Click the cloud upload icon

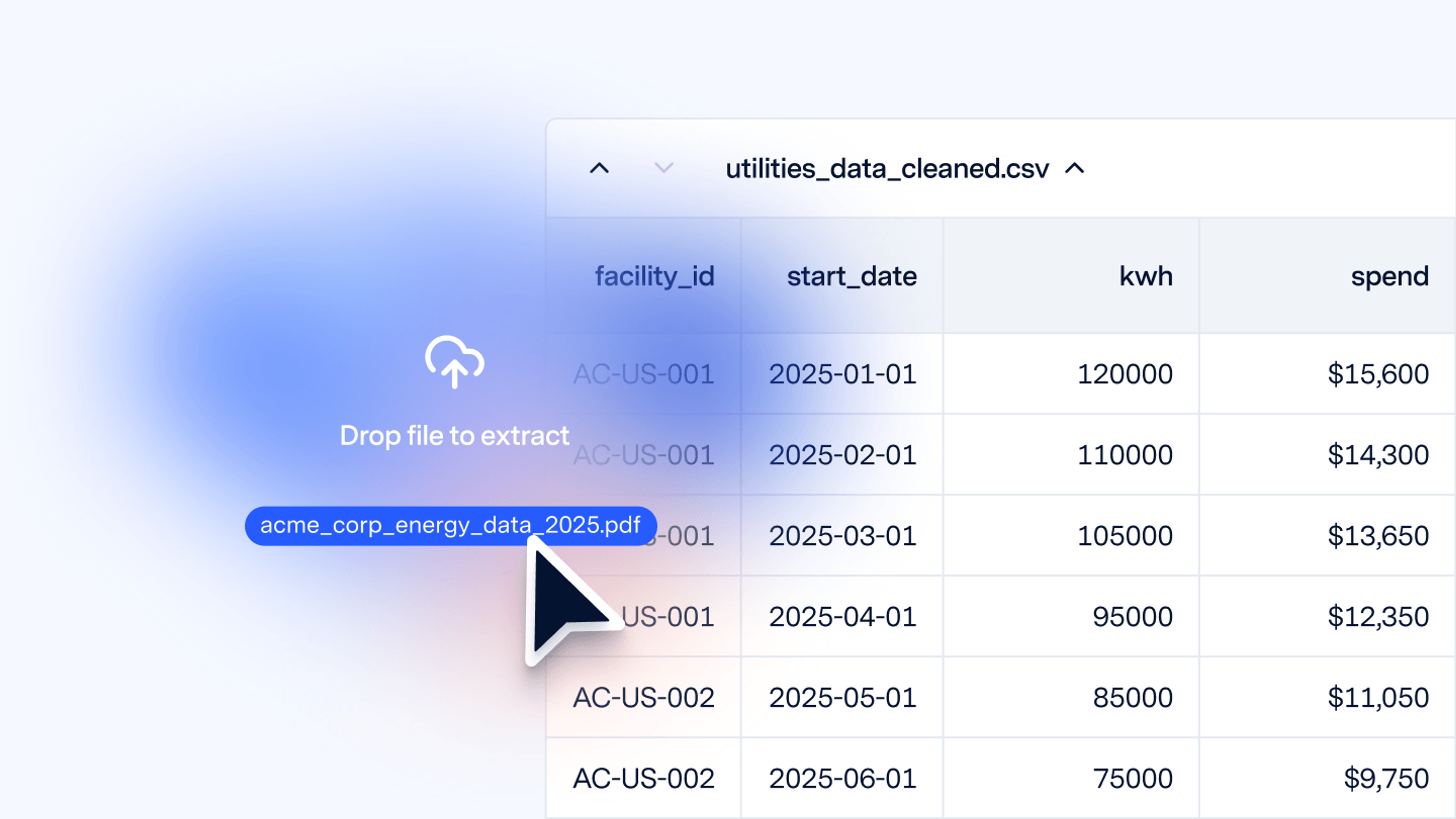click(455, 362)
